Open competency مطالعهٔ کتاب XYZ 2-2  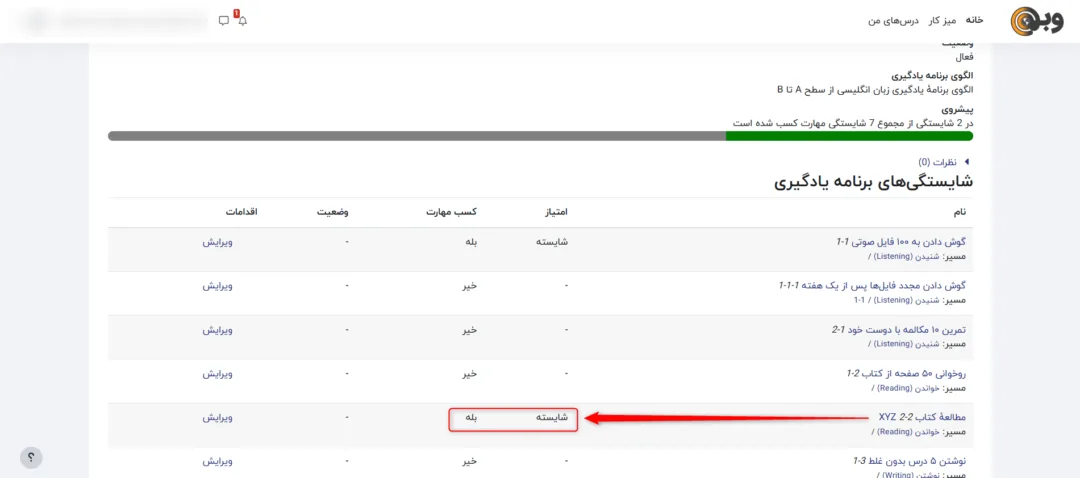922,417
